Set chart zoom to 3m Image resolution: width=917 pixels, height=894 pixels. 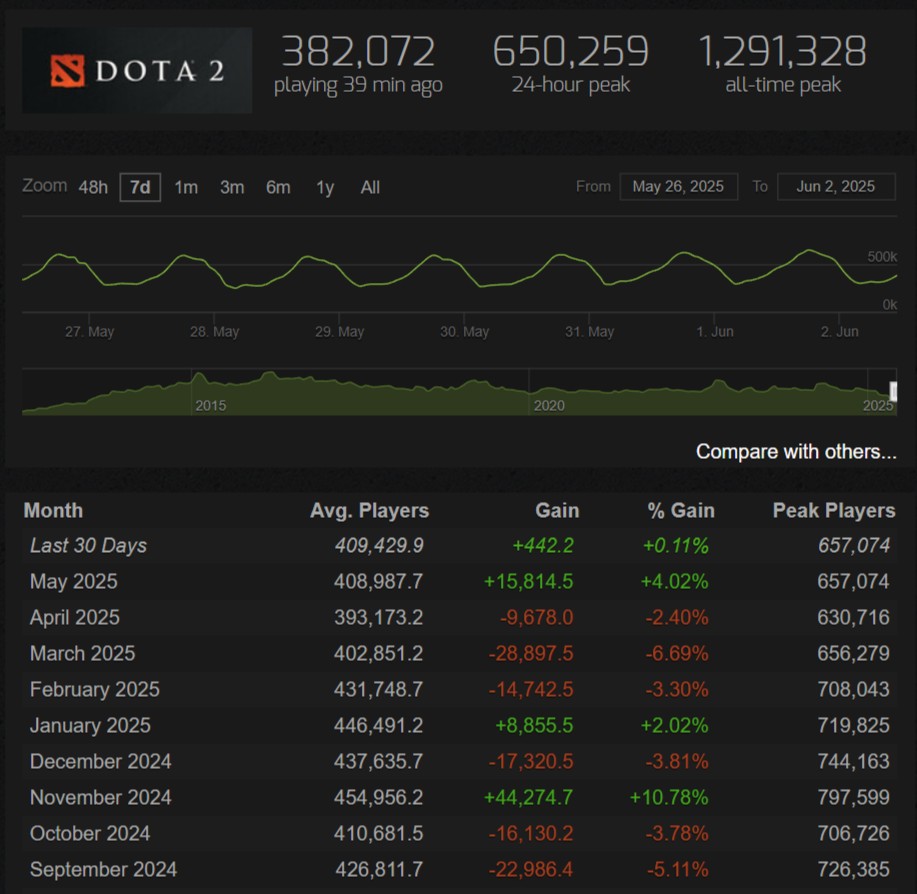click(232, 187)
